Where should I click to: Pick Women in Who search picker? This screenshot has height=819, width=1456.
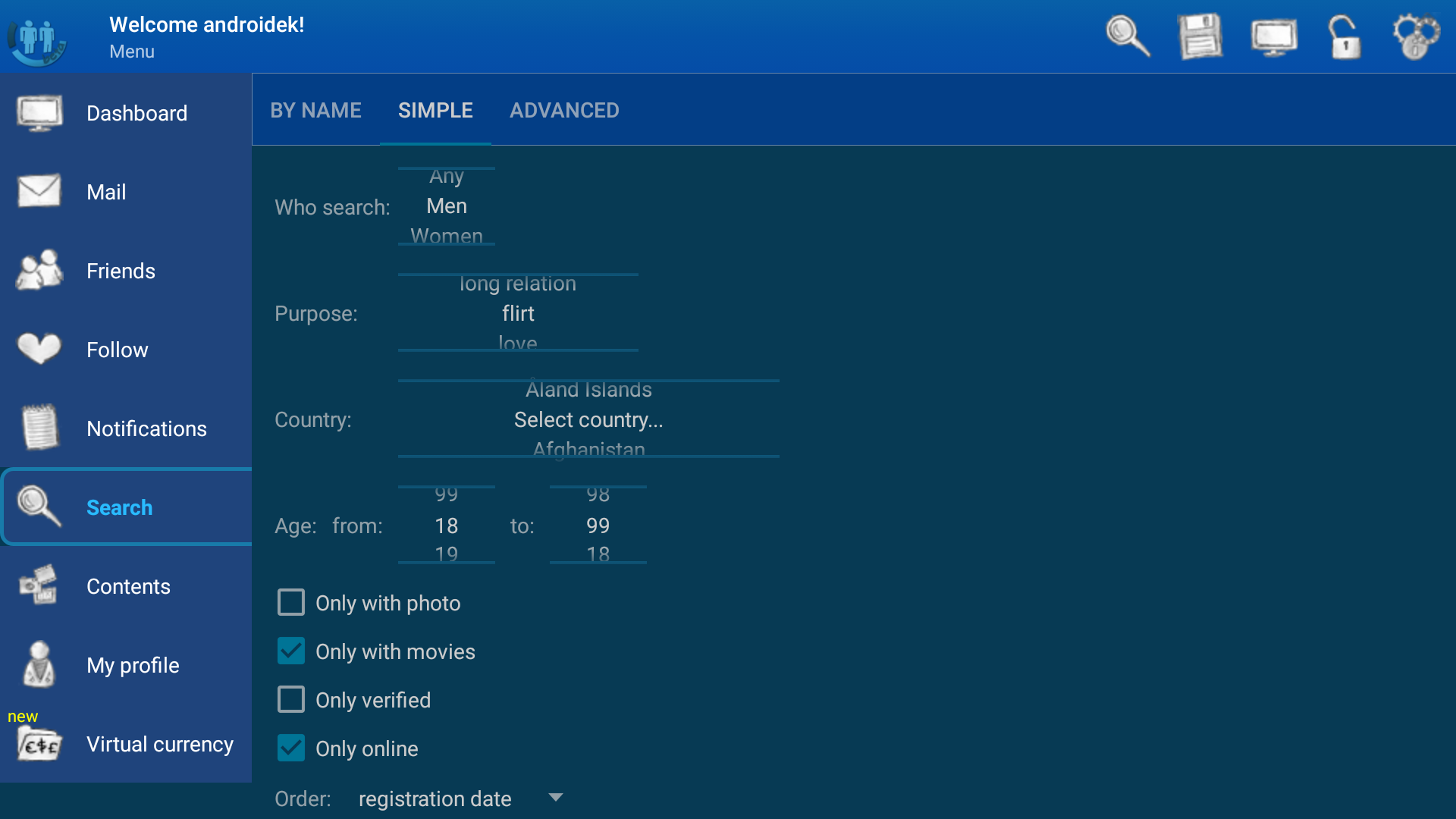447,235
